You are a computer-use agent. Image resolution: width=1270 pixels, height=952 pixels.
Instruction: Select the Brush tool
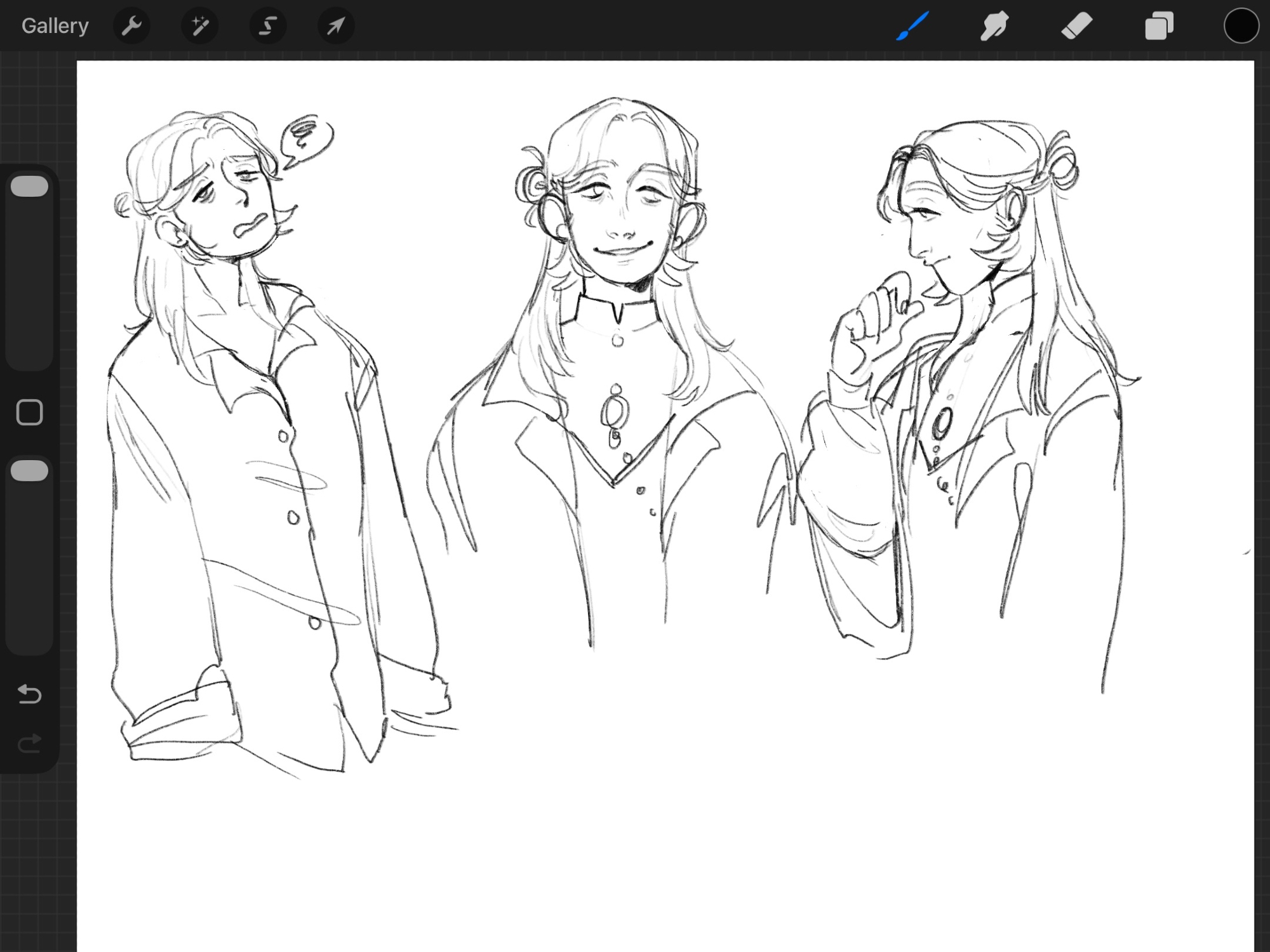point(912,26)
